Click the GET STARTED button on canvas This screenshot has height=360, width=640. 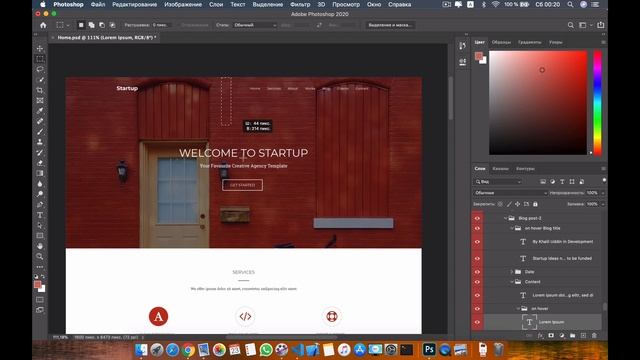point(242,185)
